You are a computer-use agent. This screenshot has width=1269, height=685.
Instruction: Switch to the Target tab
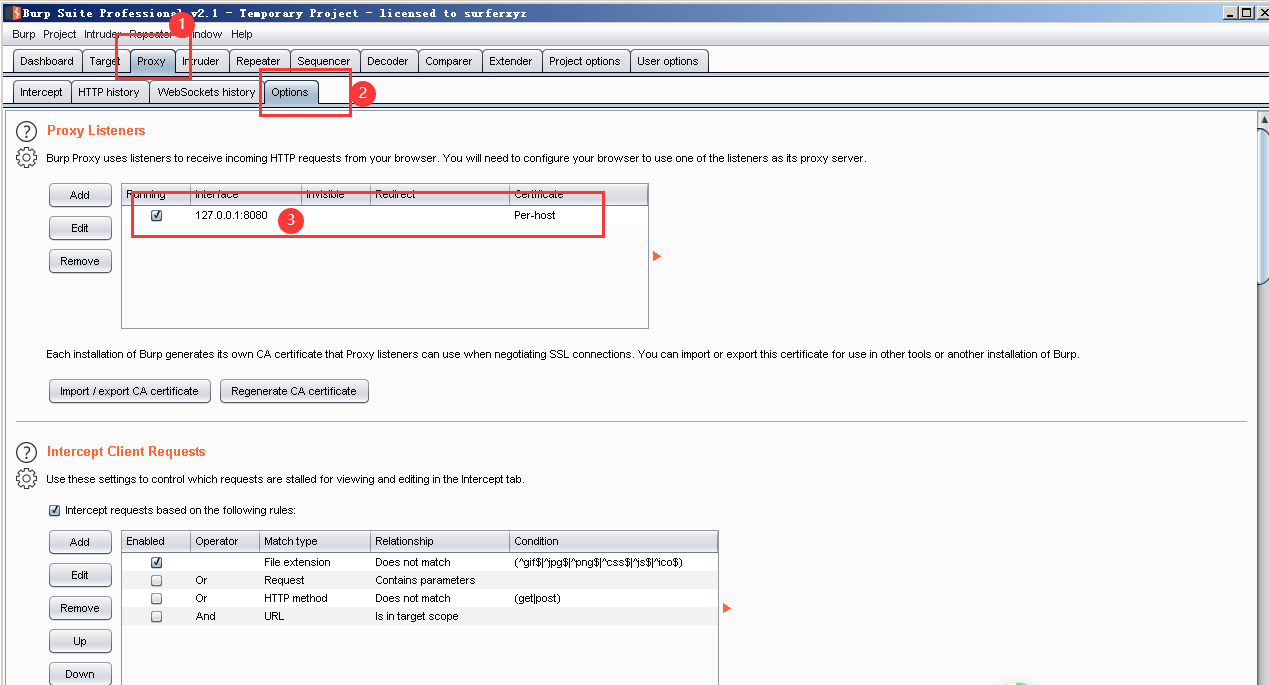[105, 61]
